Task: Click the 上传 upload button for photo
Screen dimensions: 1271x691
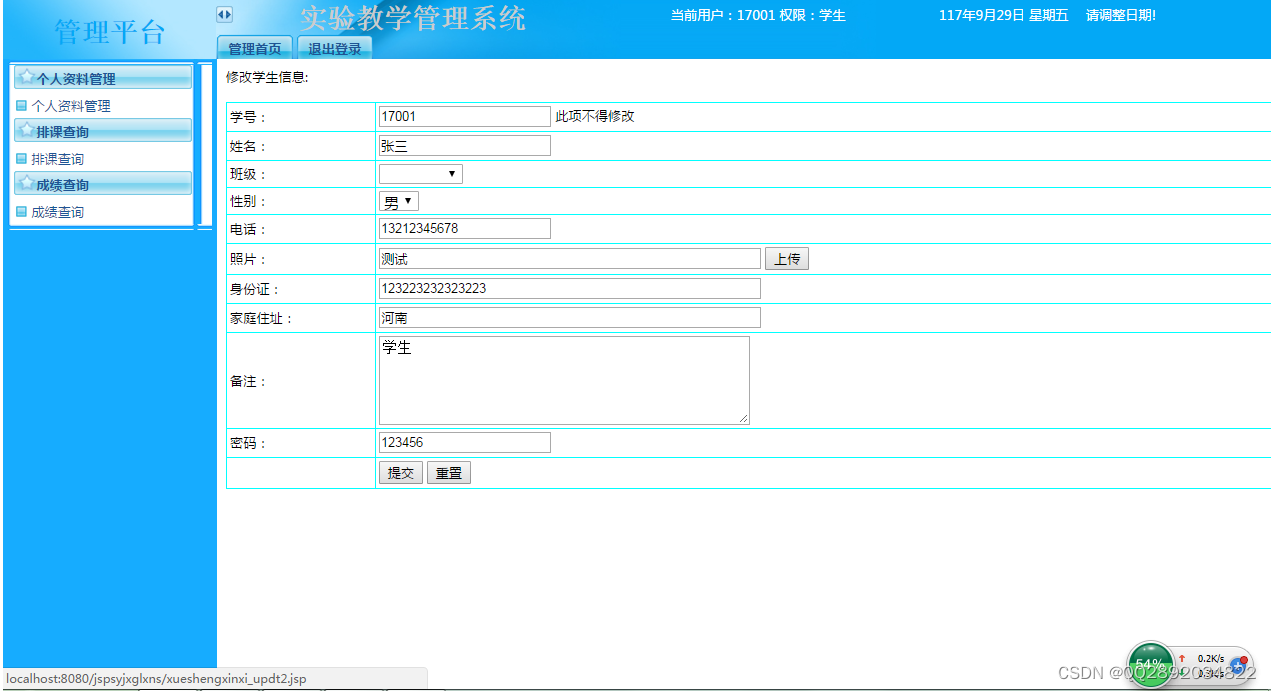Action: pyautogui.click(x=786, y=258)
